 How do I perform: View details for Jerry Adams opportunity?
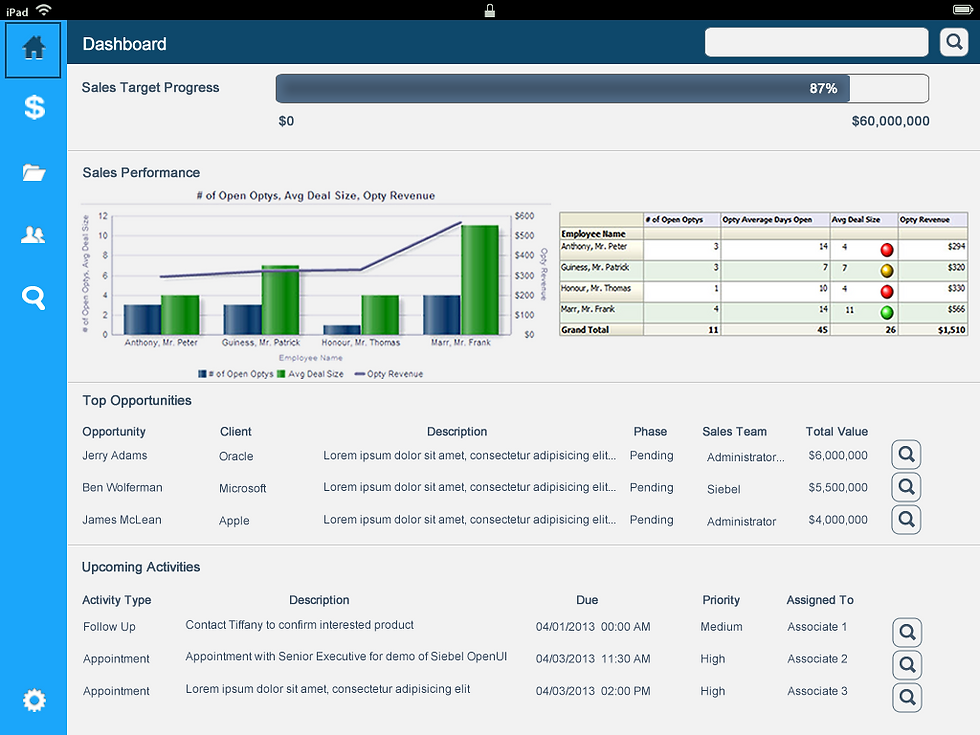(906, 454)
